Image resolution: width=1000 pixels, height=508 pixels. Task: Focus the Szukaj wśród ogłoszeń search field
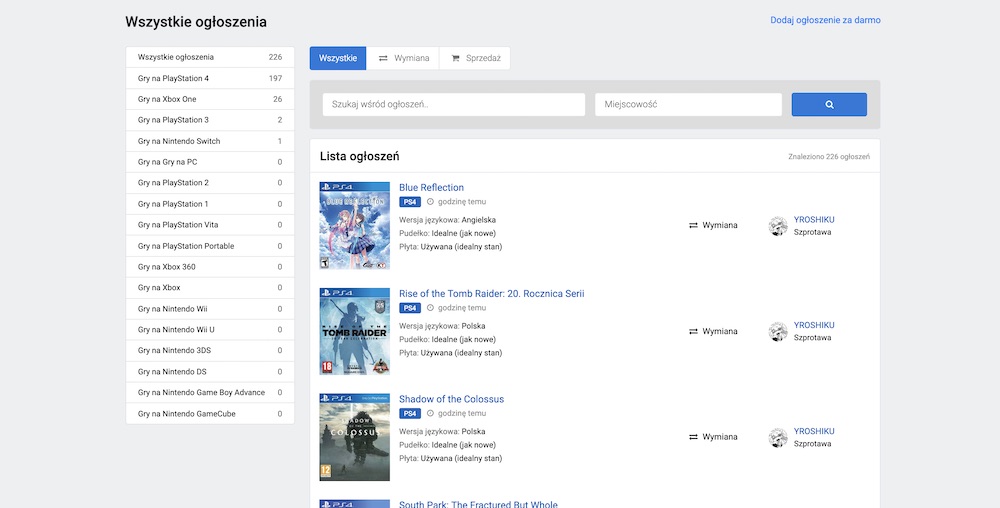pyautogui.click(x=453, y=105)
